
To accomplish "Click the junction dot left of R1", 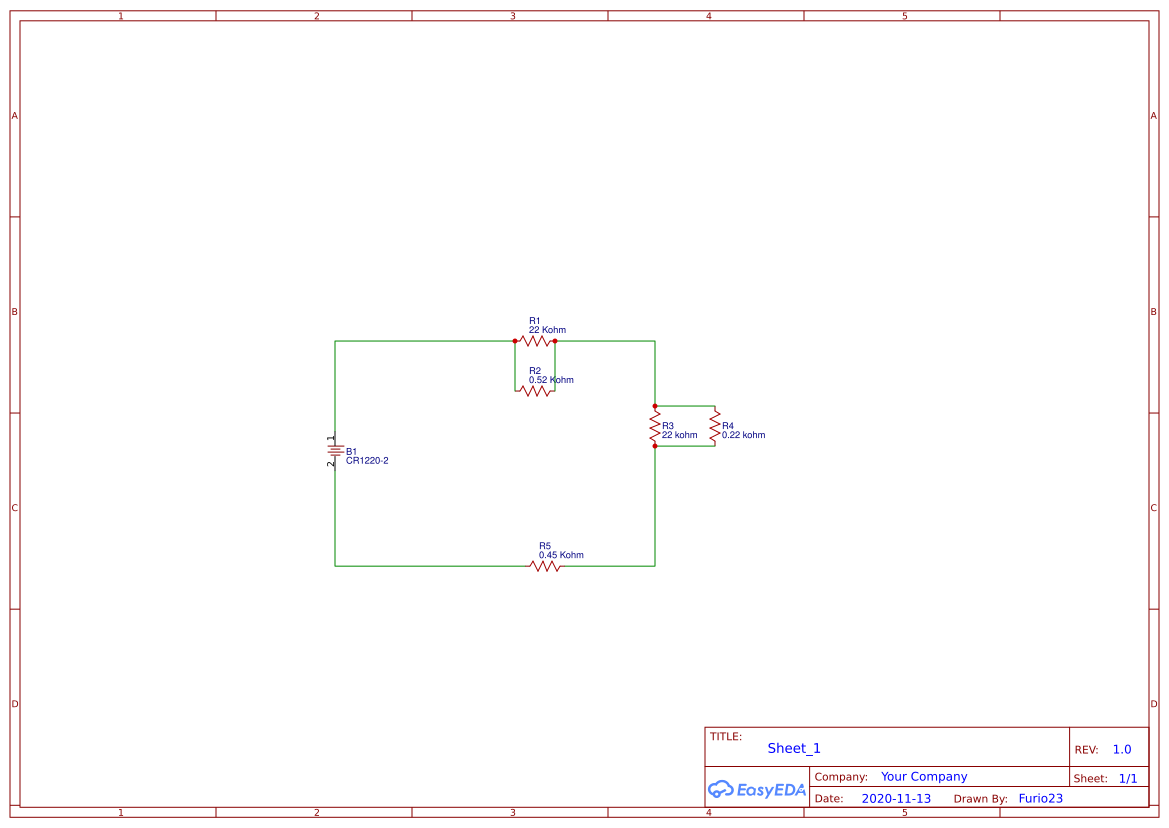I will click(514, 341).
